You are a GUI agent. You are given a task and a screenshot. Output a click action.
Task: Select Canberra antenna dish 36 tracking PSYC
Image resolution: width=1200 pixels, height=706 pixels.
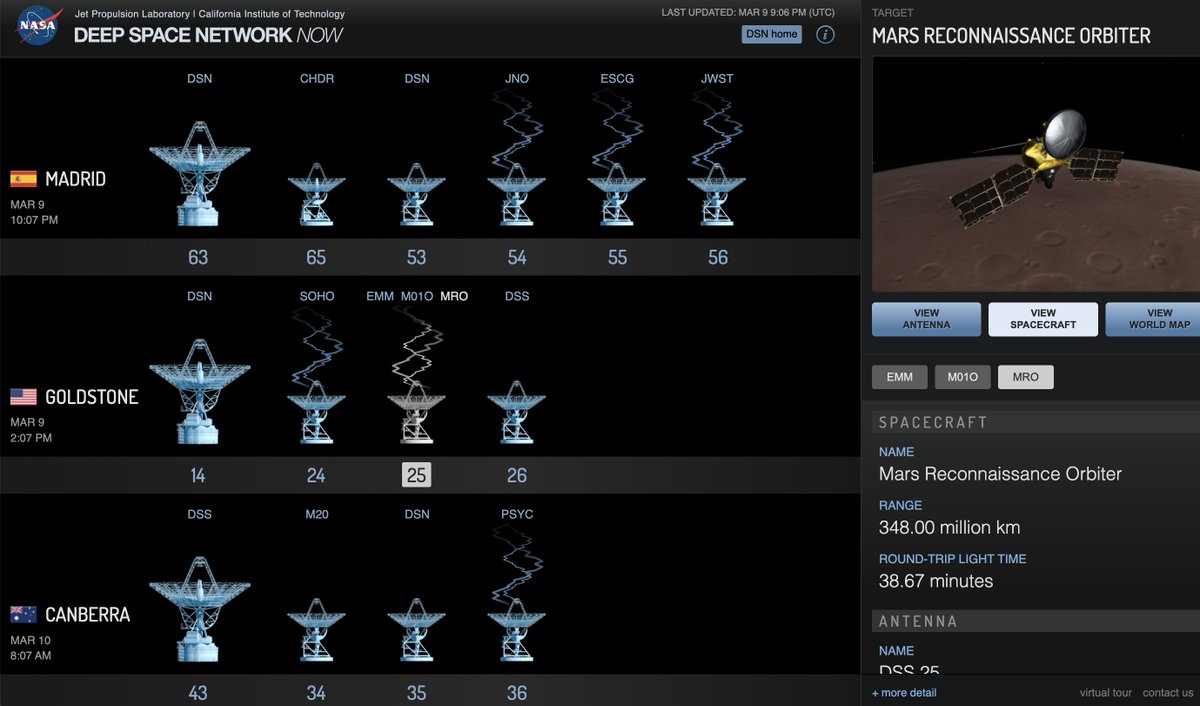point(516,630)
